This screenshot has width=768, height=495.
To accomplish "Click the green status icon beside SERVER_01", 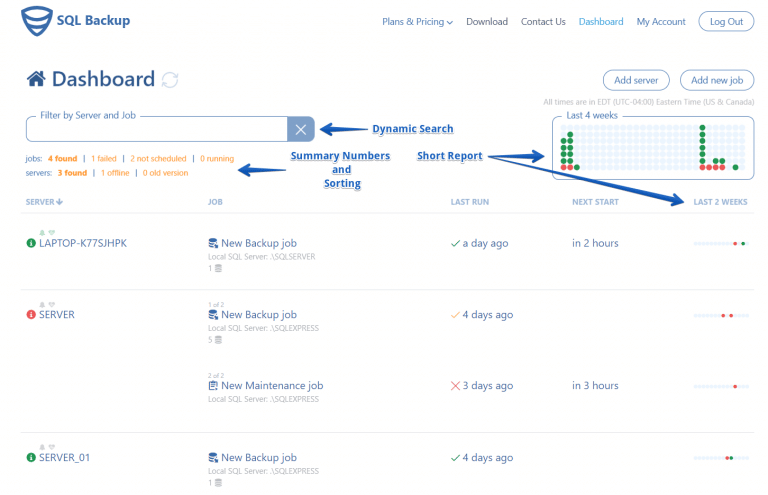I will coord(31,457).
